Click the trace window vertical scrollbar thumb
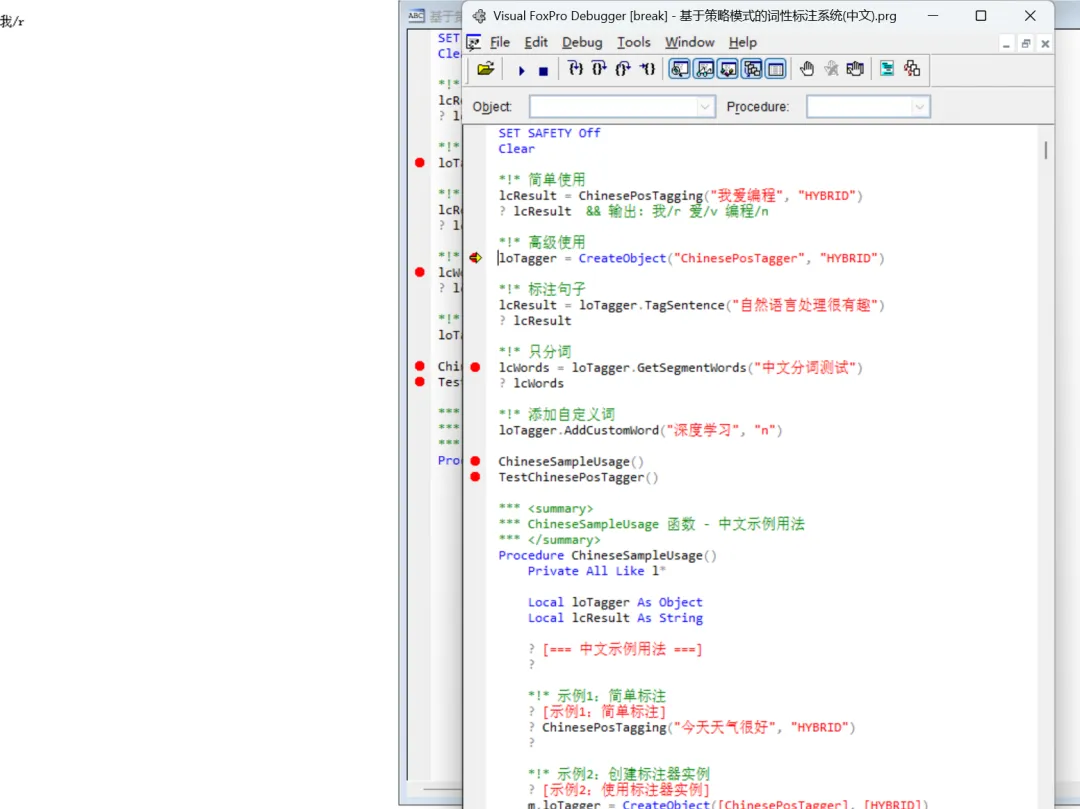The image size is (1080, 809). [x=1046, y=150]
